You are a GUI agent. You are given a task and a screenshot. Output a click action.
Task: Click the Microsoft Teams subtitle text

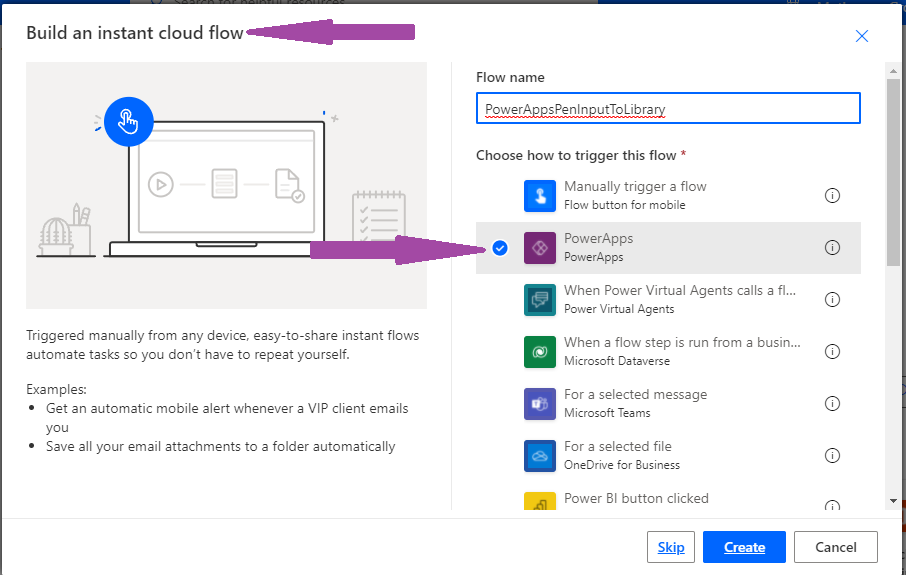607,413
